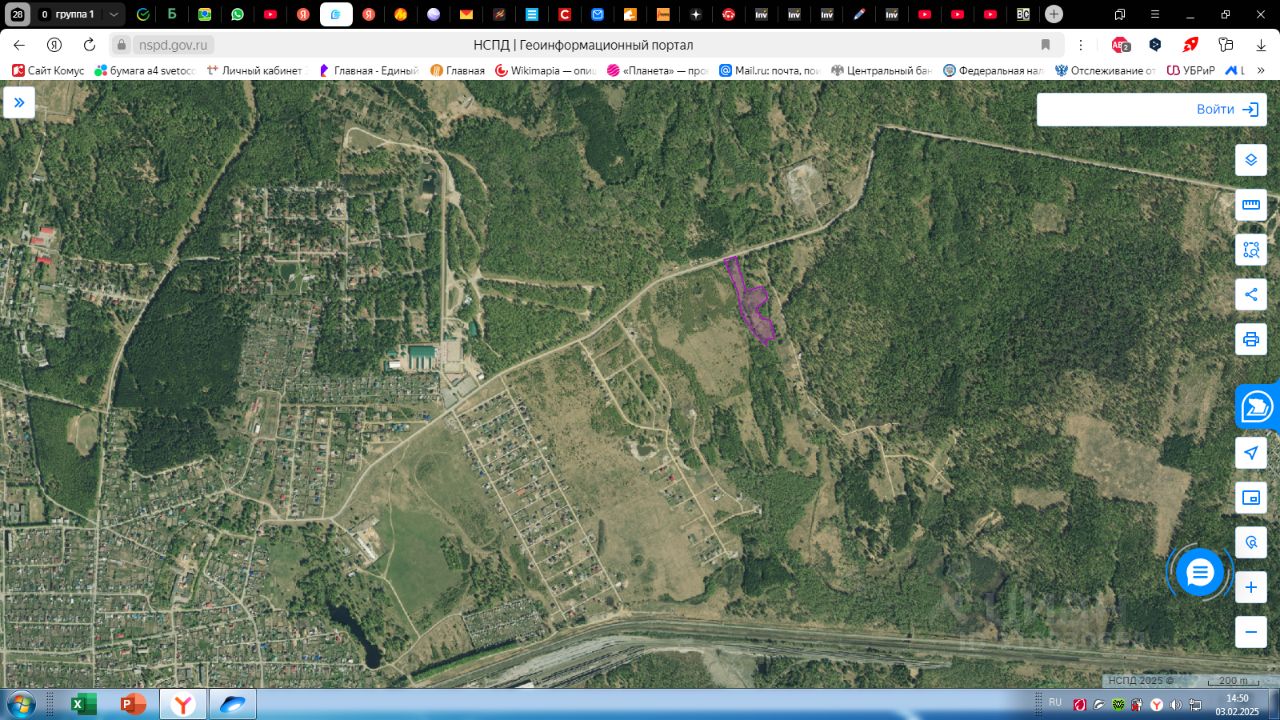The height and width of the screenshot is (720, 1280).
Task: Open the browser main menu hamburger
Action: 1156,15
